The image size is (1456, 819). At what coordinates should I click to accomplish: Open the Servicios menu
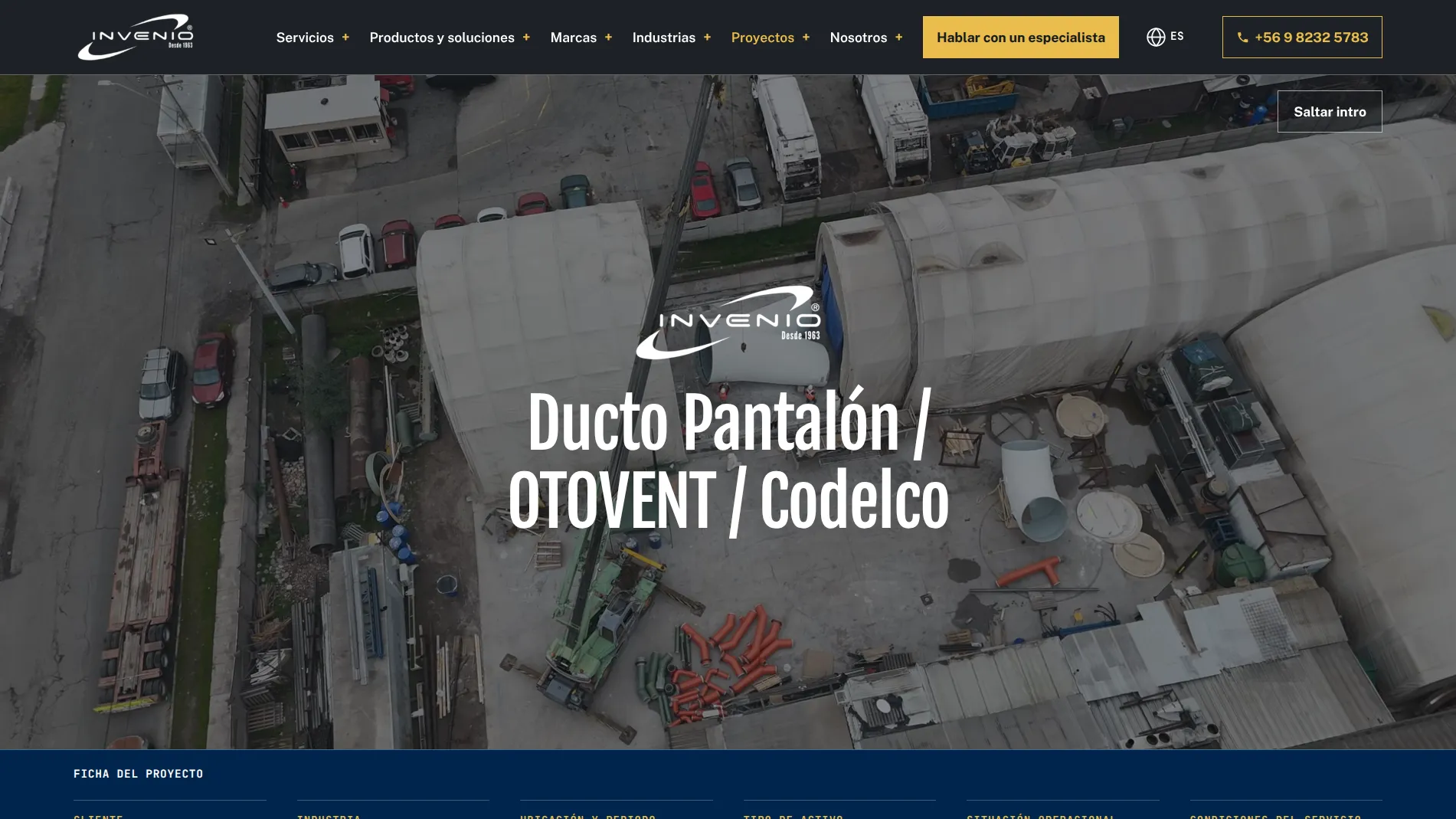click(305, 38)
